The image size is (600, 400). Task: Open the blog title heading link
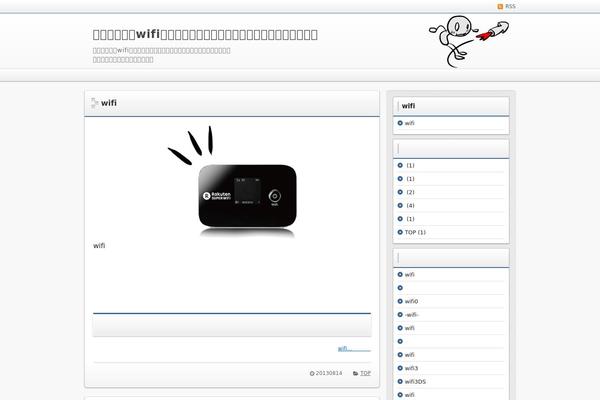tap(205, 34)
